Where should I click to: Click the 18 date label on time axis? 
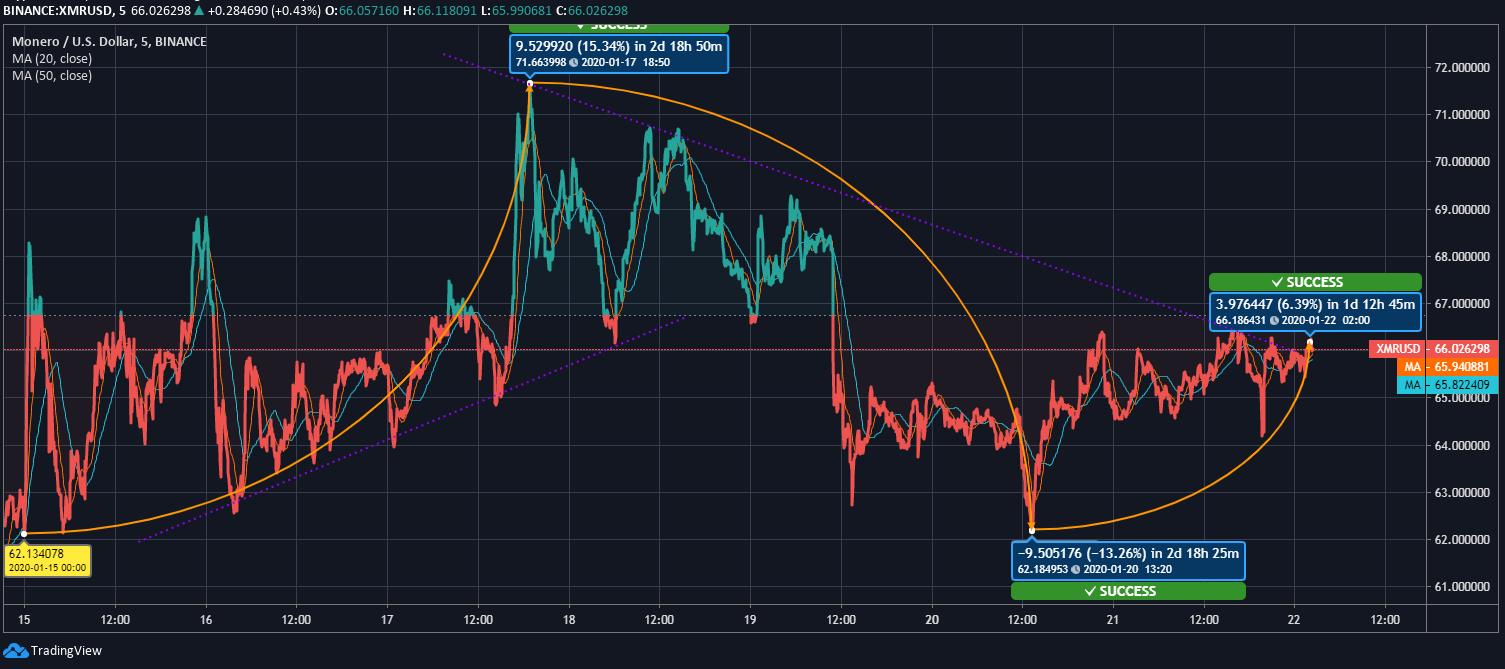click(x=569, y=619)
